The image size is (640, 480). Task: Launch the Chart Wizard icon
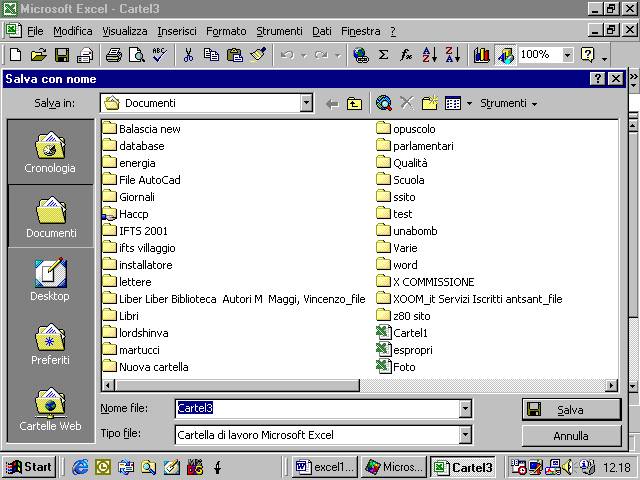point(482,55)
